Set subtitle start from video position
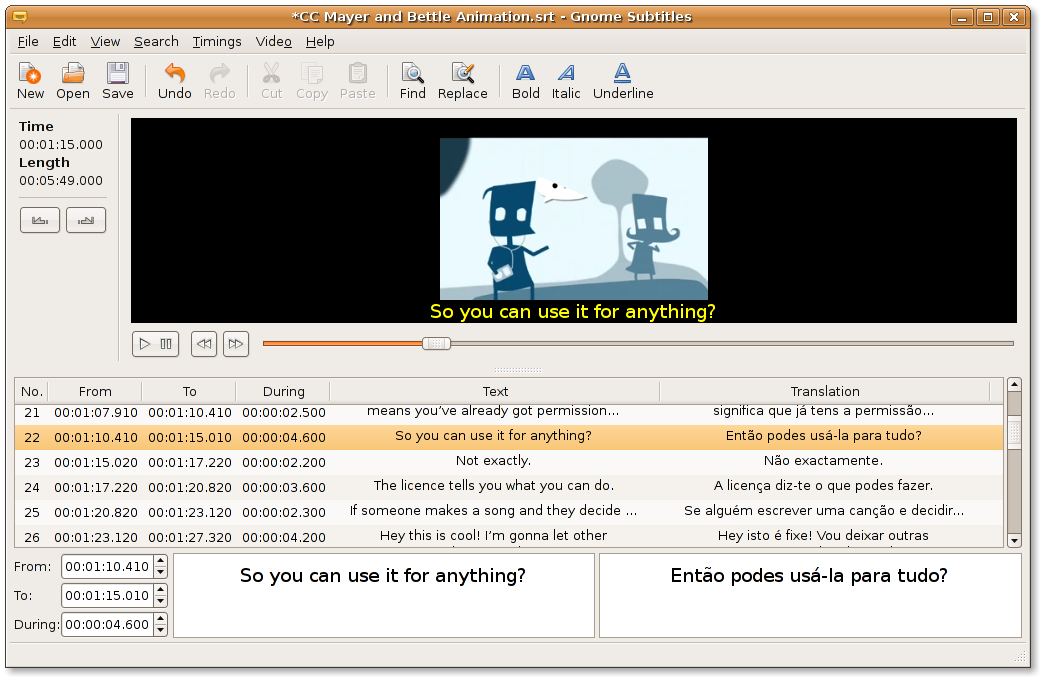The width and height of the screenshot is (1040, 677). (40, 220)
